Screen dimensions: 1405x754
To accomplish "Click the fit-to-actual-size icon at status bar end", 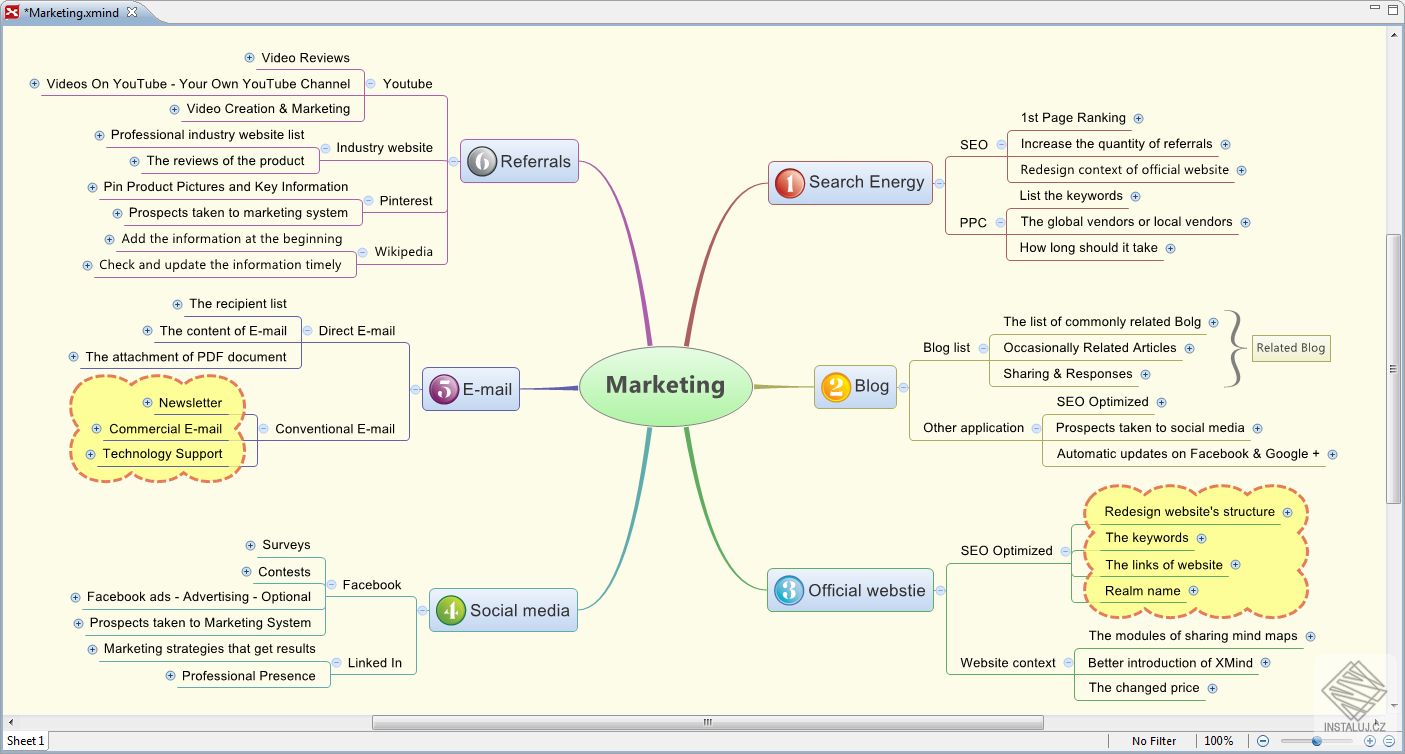I will [1389, 741].
